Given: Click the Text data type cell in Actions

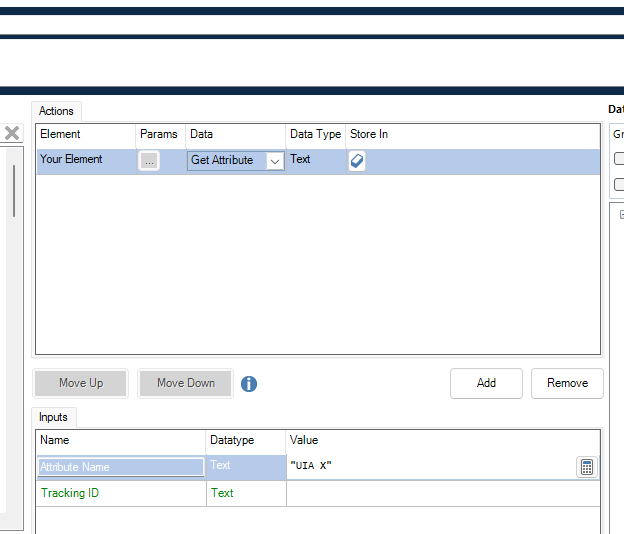Looking at the screenshot, I should [315, 161].
